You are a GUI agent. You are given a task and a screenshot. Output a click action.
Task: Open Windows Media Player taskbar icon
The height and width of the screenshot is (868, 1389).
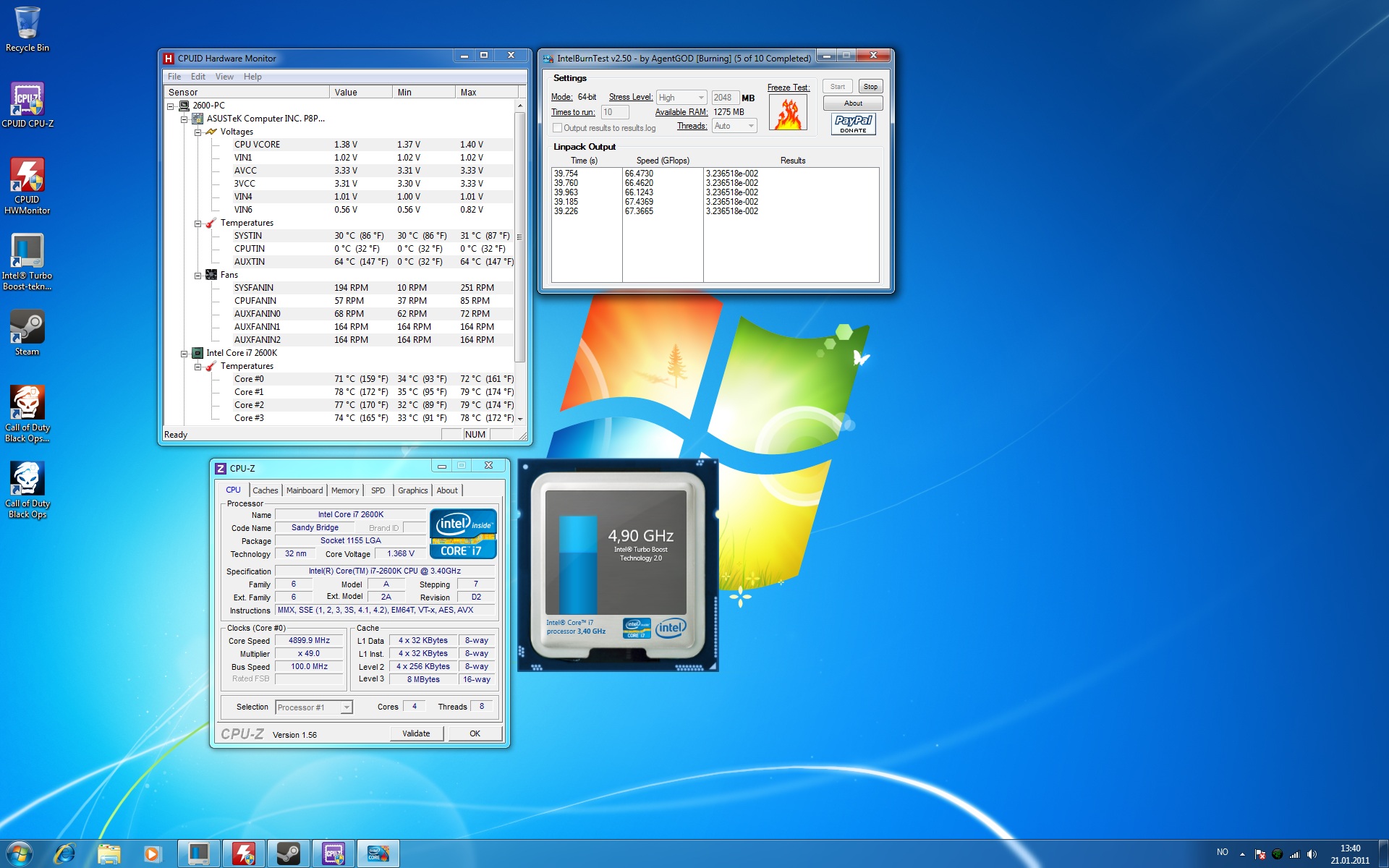153,854
